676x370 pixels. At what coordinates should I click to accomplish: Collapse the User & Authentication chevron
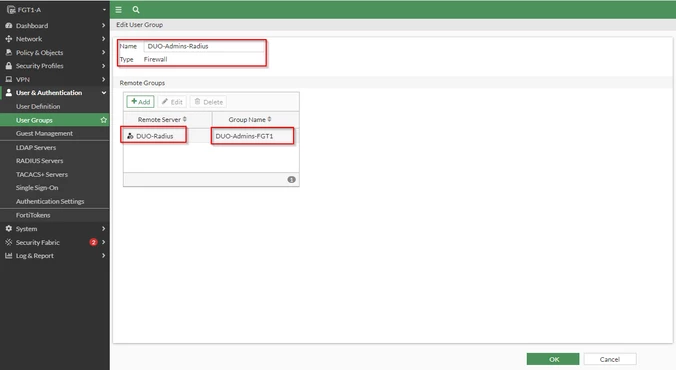coord(103,92)
